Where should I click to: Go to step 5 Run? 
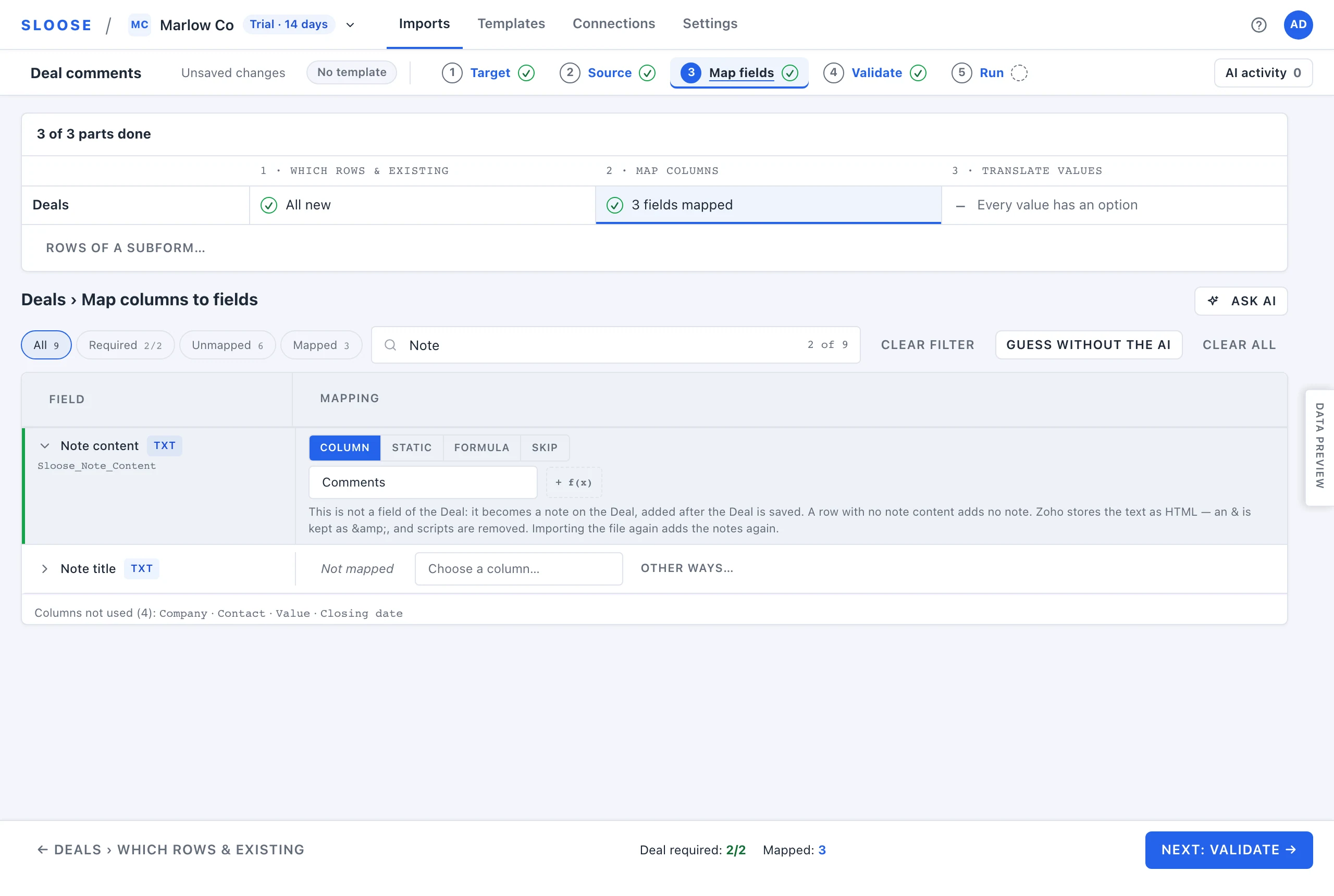click(990, 72)
